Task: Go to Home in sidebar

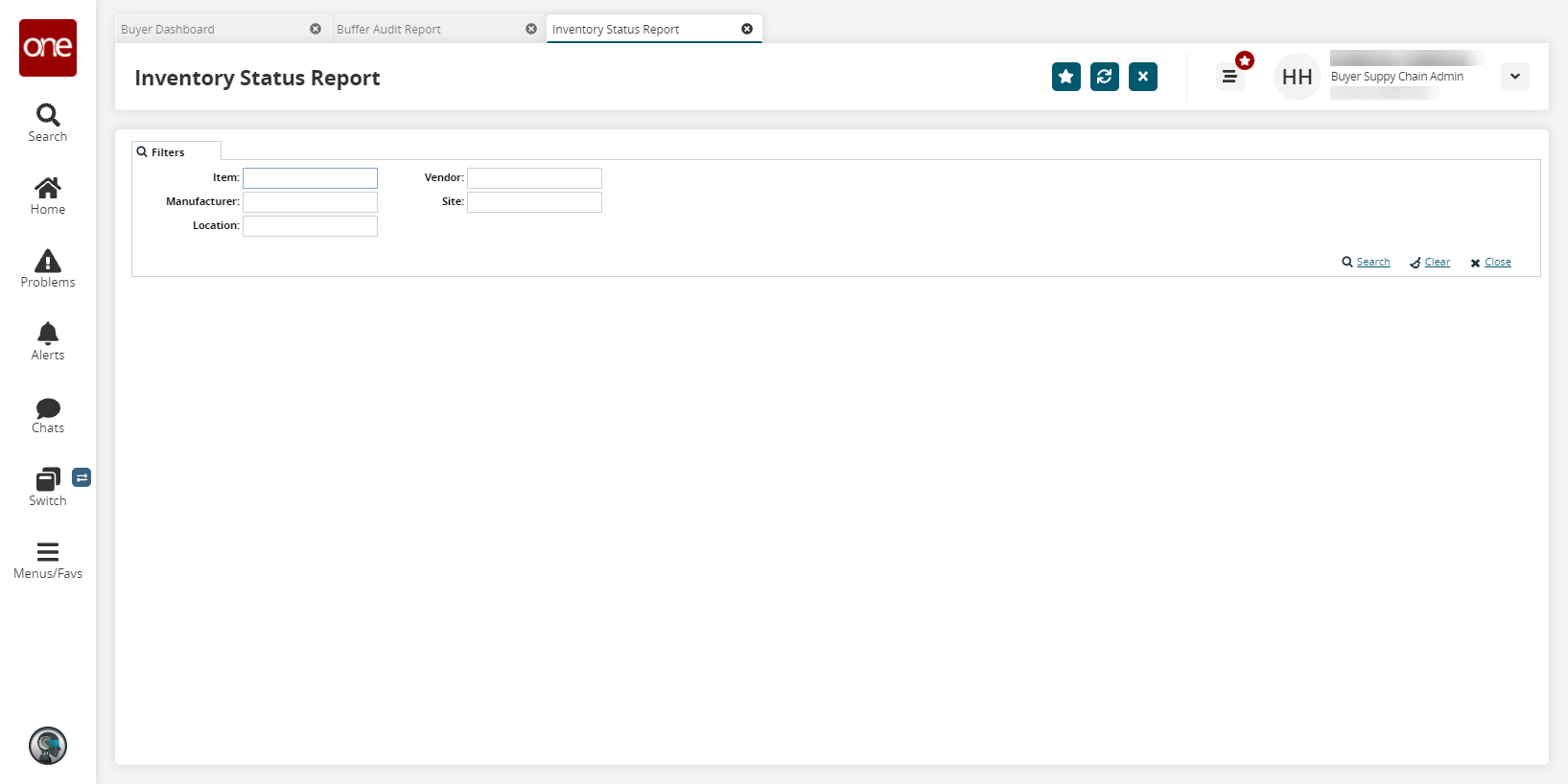Action: pyautogui.click(x=48, y=196)
